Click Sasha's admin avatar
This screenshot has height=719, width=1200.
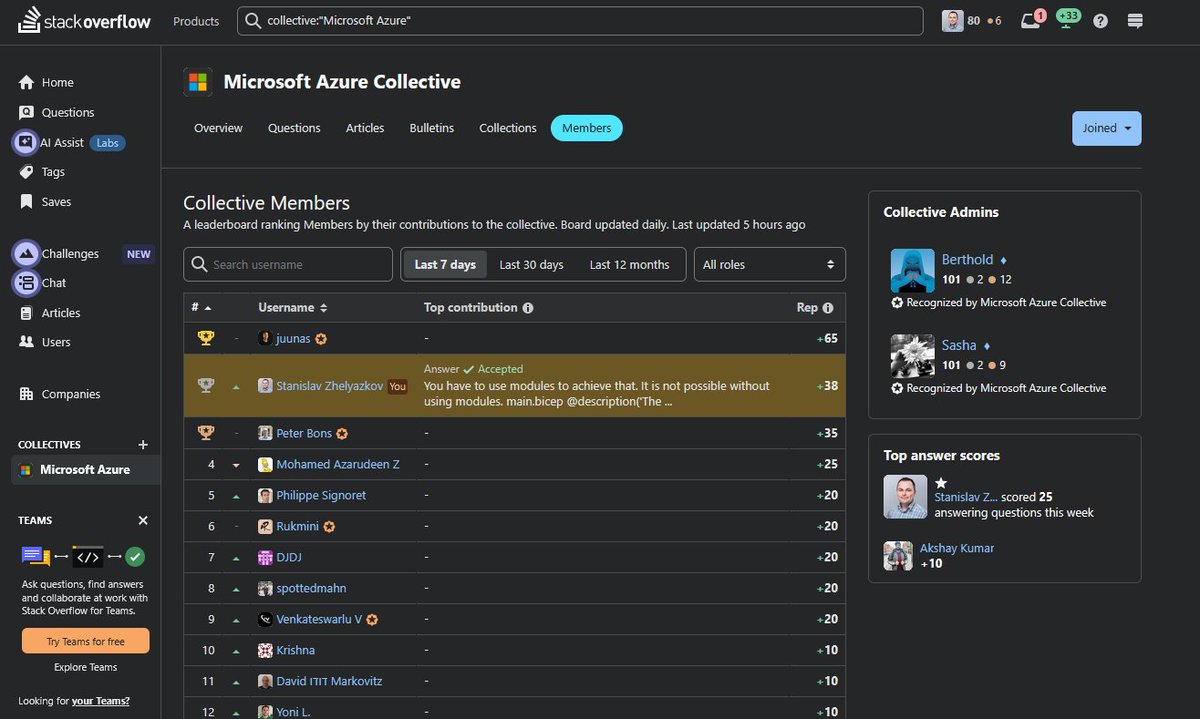click(912, 355)
